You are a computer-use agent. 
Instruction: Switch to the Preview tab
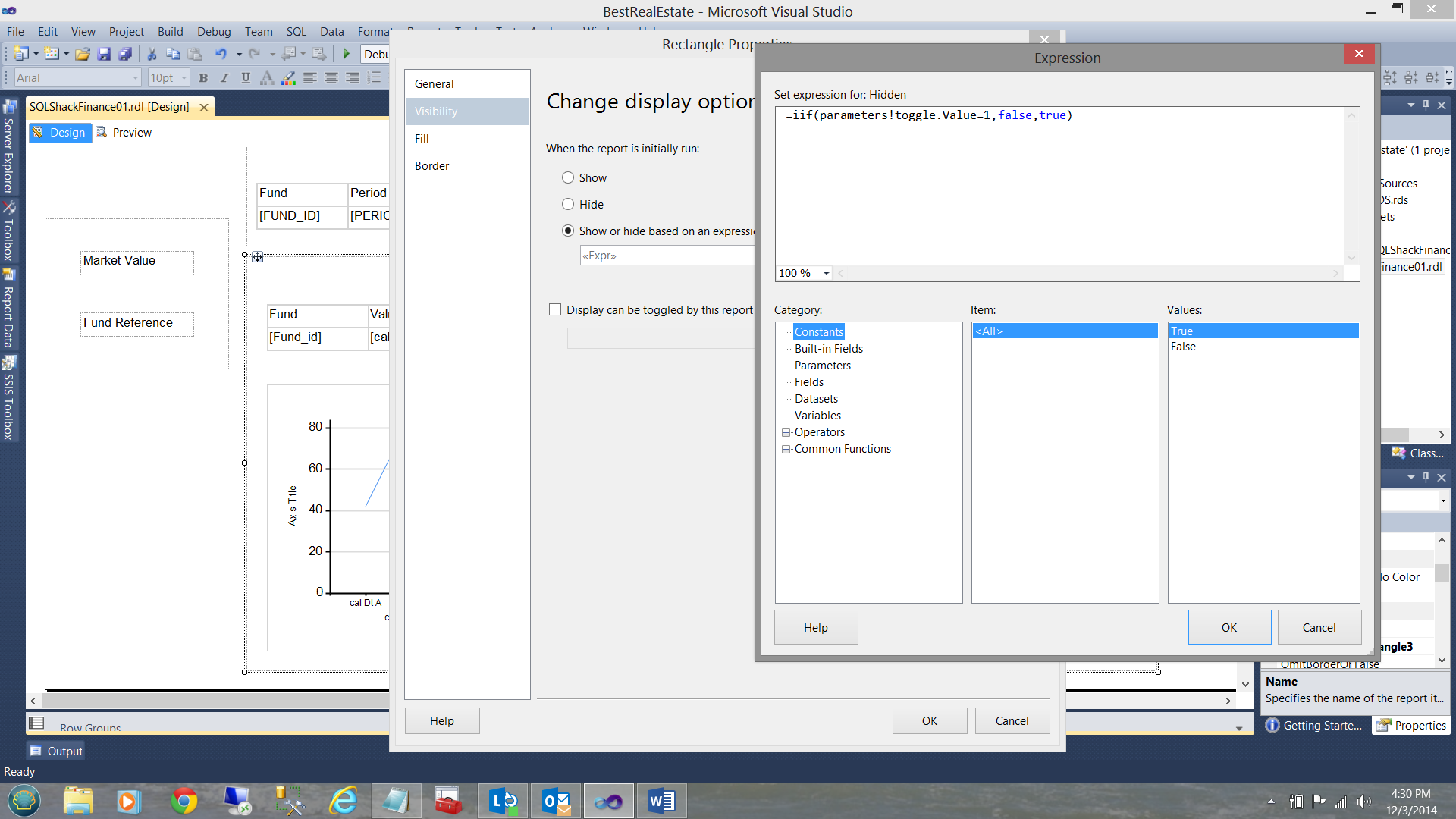click(x=131, y=133)
